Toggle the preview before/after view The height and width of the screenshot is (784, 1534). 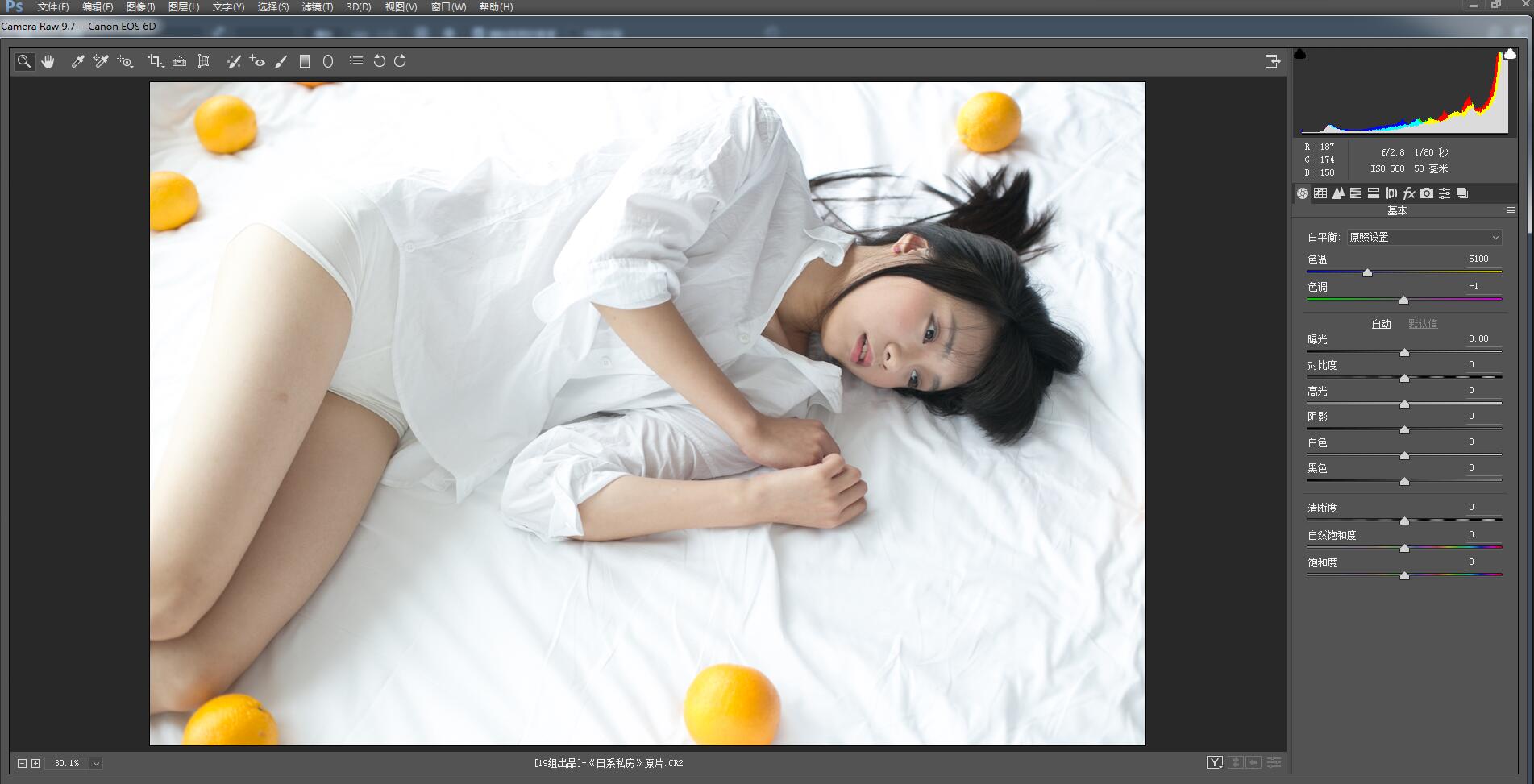(1214, 762)
